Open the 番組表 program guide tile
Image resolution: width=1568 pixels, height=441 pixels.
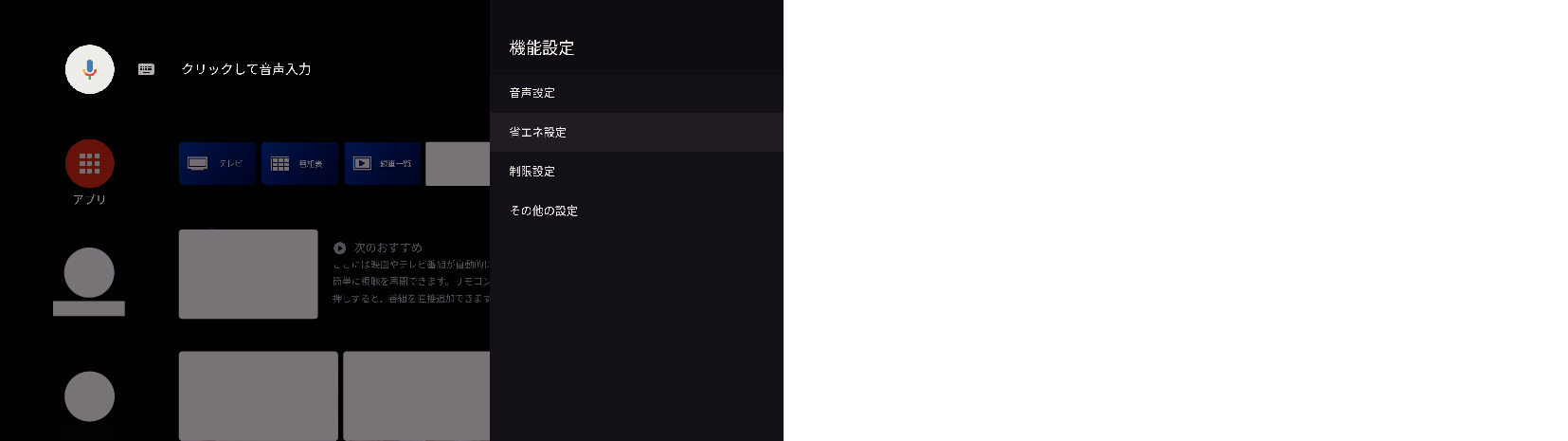point(299,163)
